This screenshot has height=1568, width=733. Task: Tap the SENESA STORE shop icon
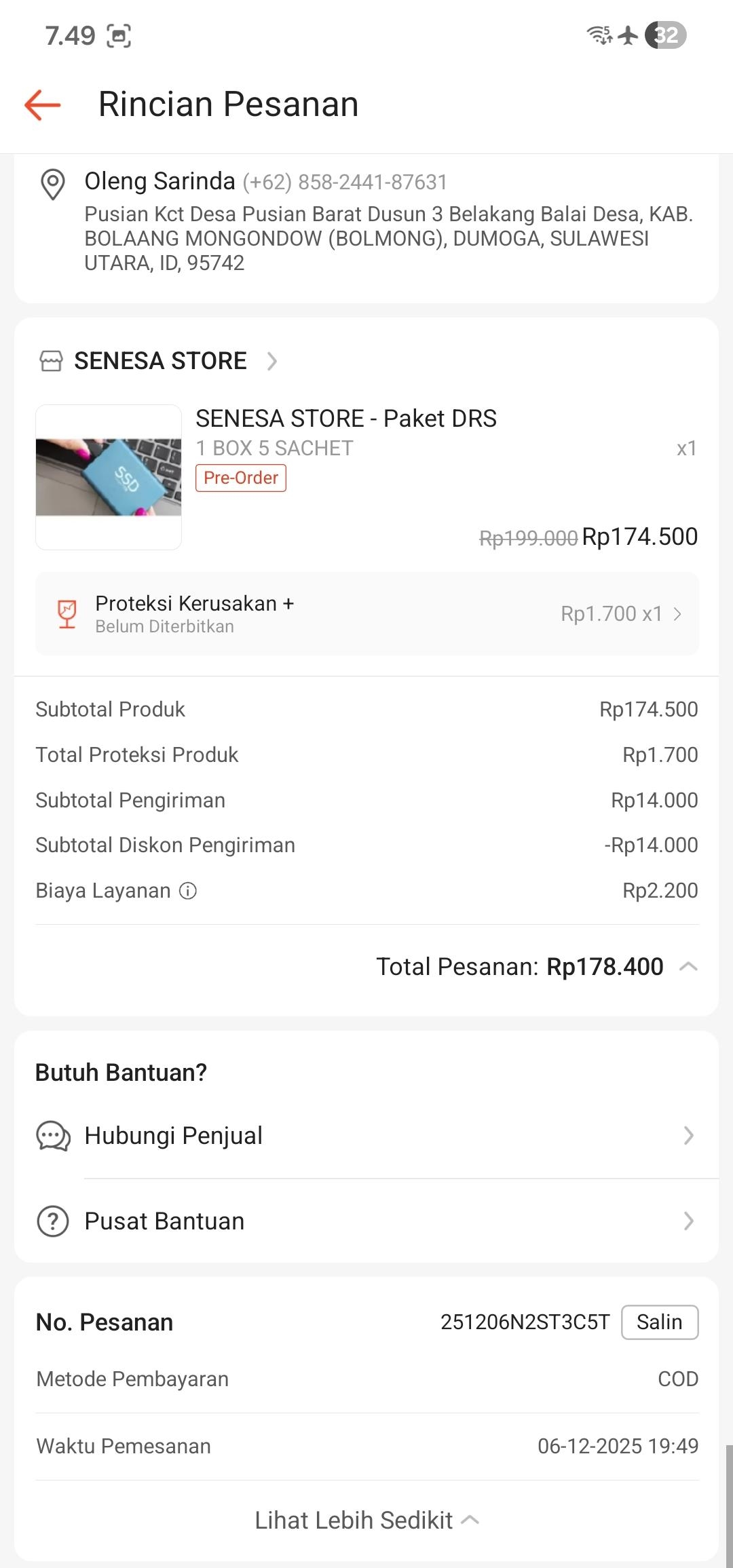click(51, 361)
